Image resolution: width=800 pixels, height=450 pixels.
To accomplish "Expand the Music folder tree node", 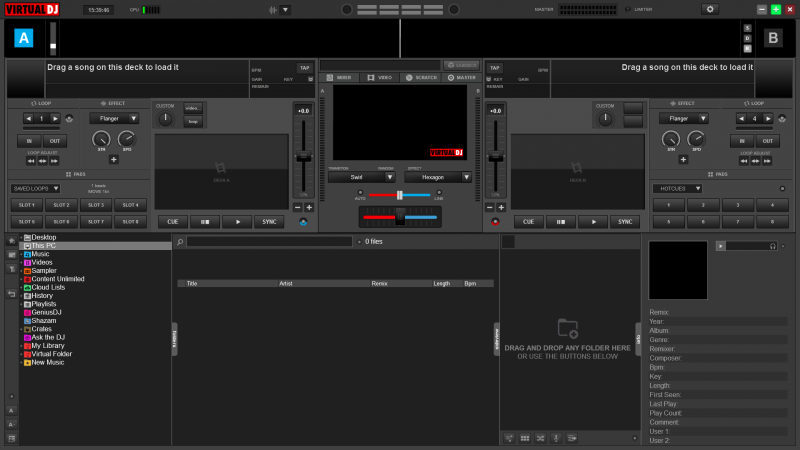I will [x=21, y=254].
